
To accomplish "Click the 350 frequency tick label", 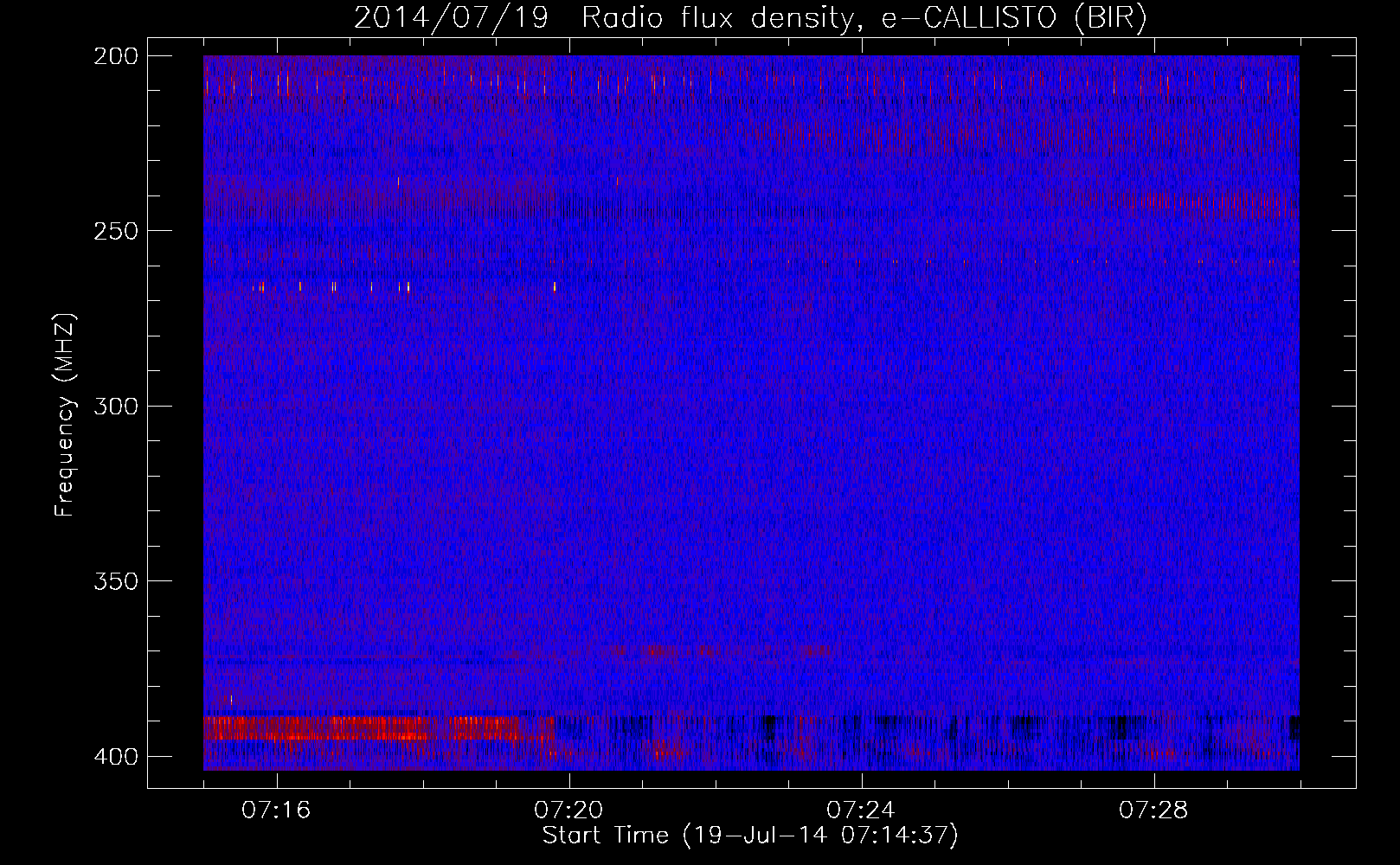I will pyautogui.click(x=115, y=580).
